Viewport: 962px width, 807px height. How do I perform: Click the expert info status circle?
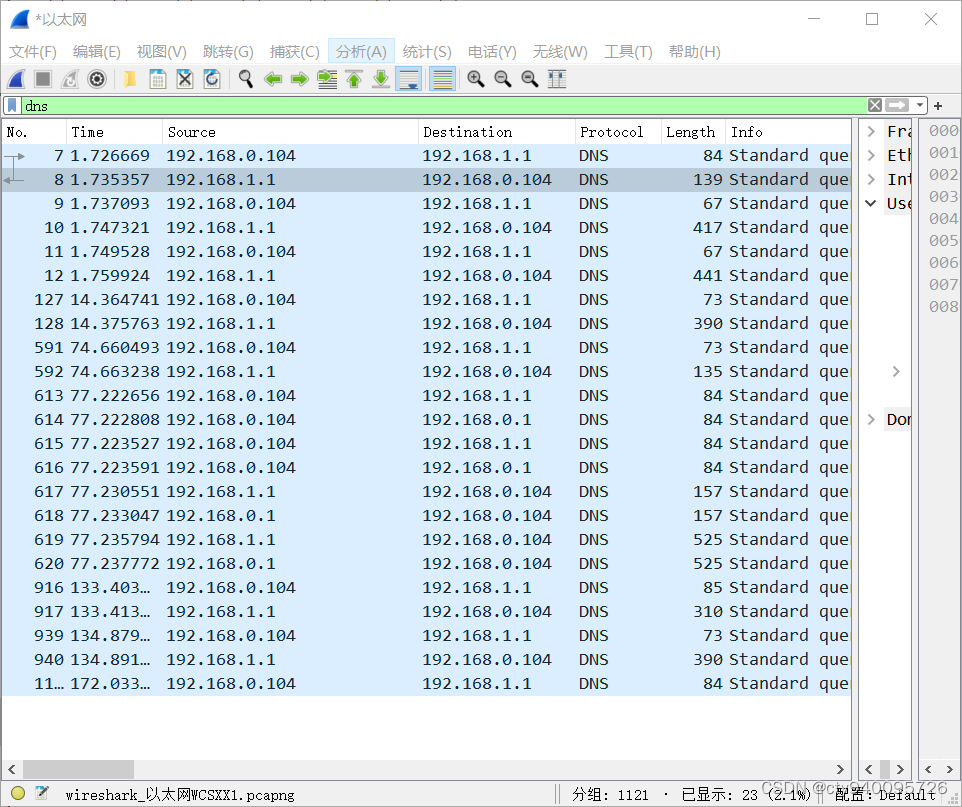tap(18, 793)
